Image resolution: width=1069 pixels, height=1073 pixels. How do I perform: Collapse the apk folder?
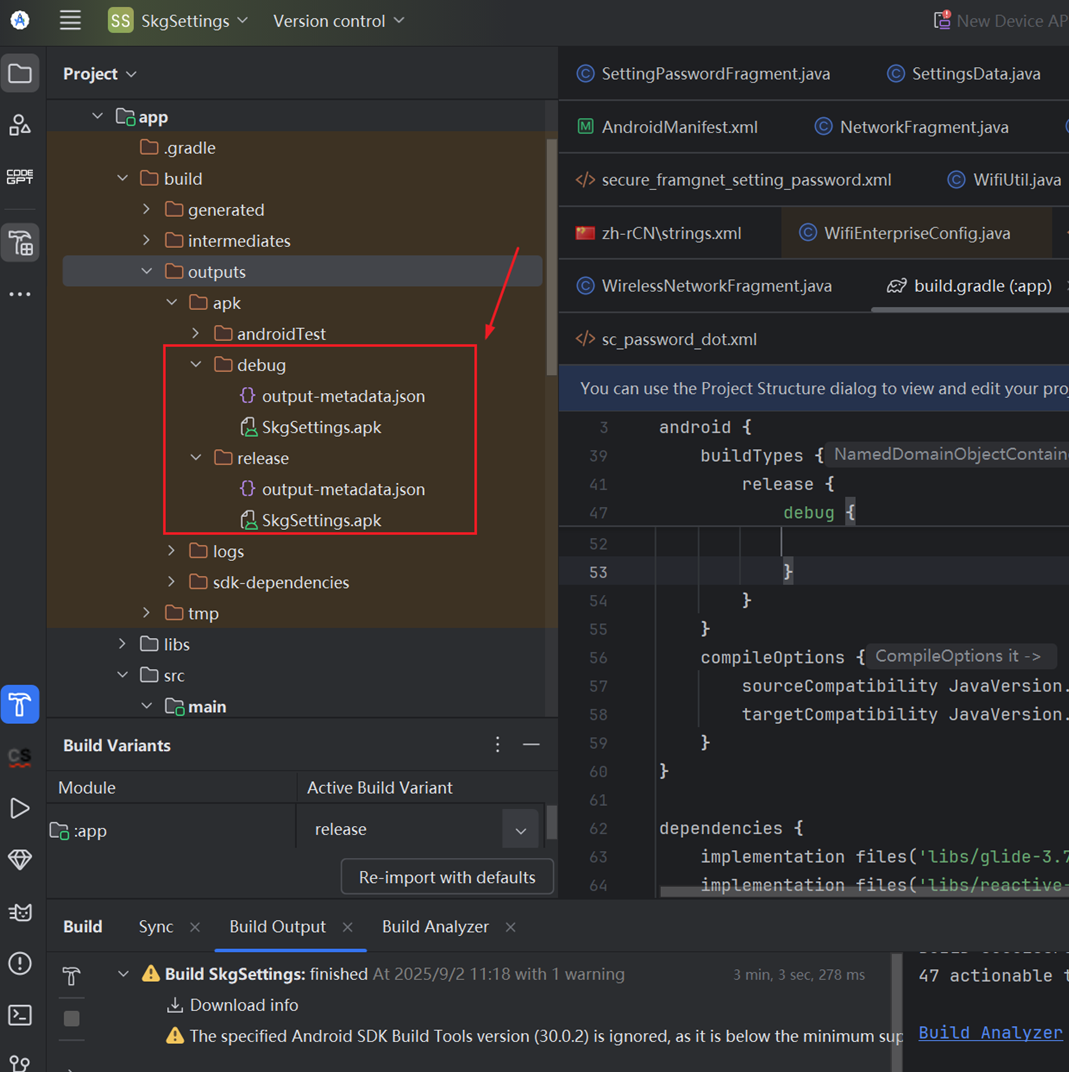click(172, 302)
